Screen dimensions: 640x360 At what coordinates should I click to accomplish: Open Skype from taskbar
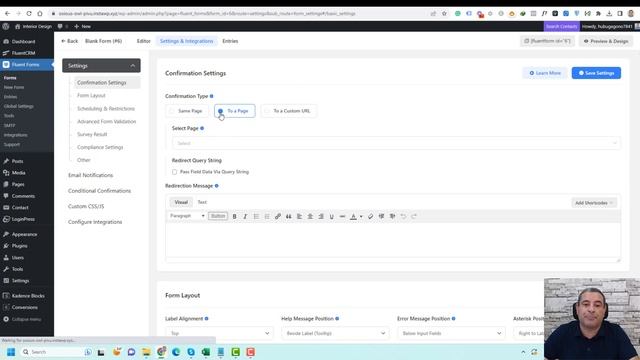(191, 352)
